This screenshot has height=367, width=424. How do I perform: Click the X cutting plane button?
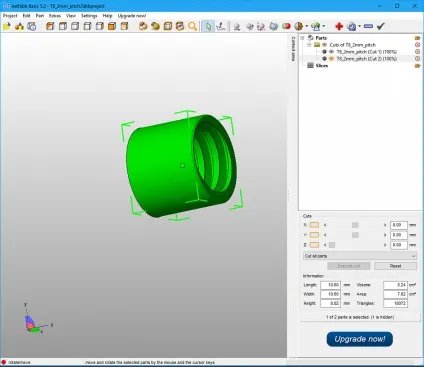click(x=314, y=225)
